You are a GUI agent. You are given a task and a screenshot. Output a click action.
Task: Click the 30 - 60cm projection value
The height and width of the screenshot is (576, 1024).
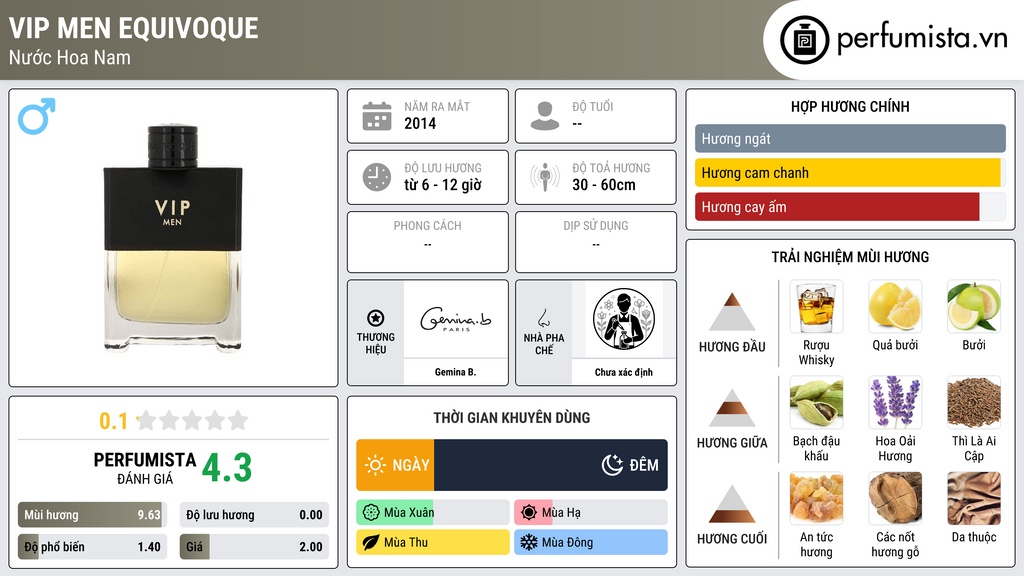coord(604,185)
